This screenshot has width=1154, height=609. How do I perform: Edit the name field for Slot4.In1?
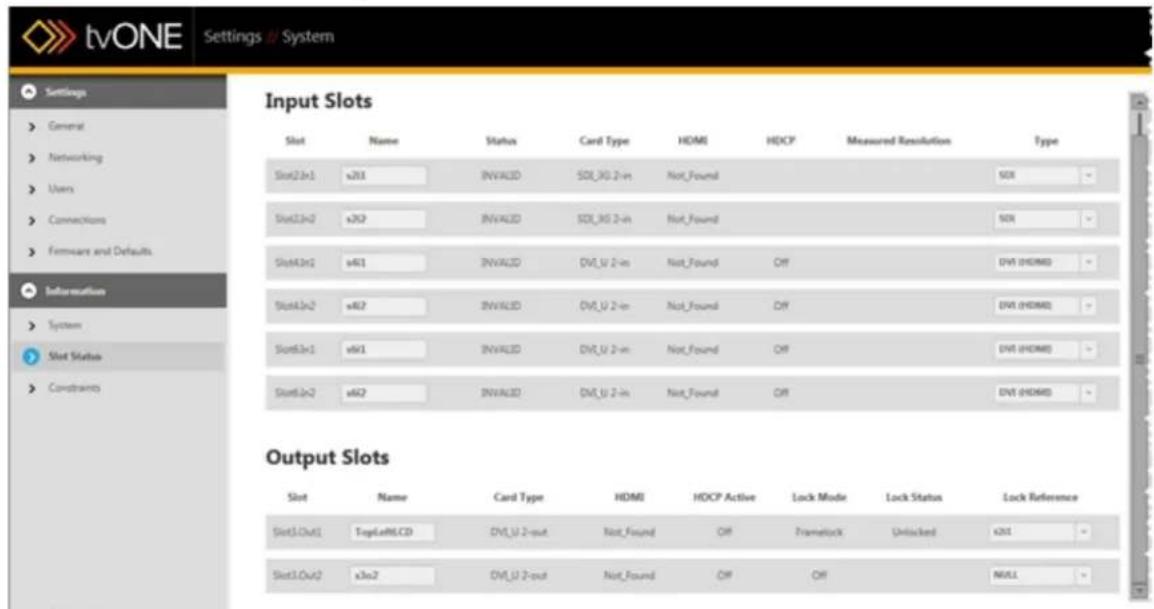tap(383, 263)
